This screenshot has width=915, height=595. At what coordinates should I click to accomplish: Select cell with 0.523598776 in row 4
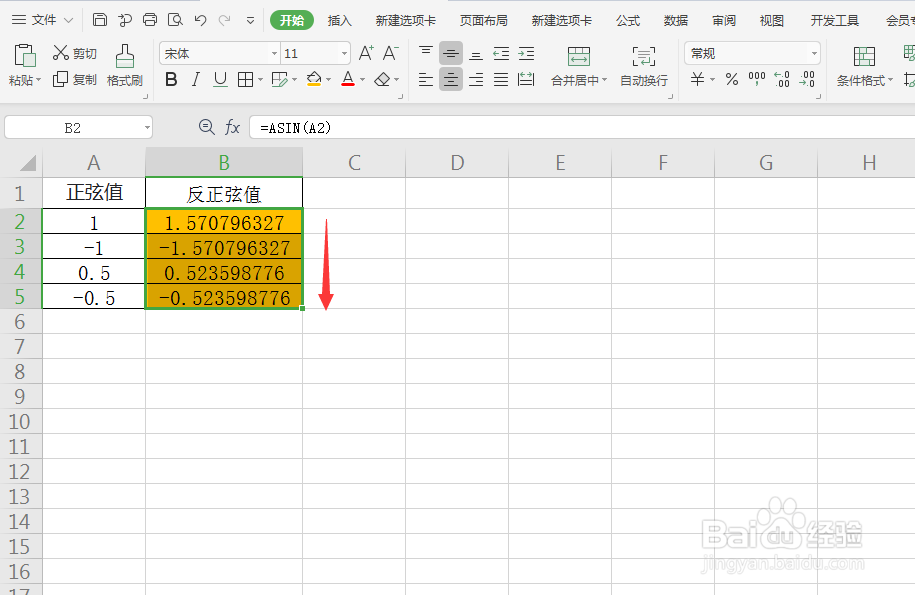(x=224, y=272)
